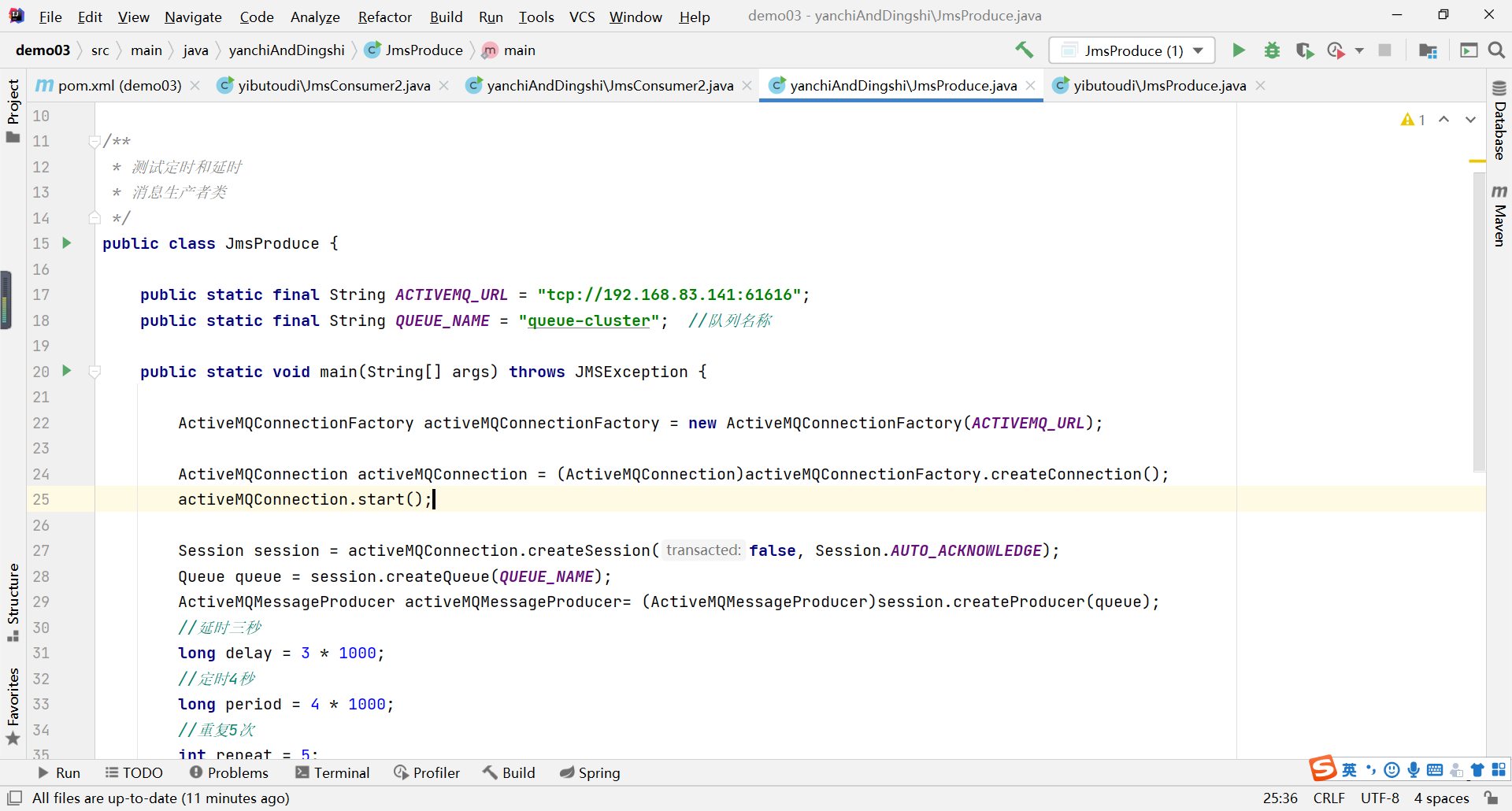Open the Favorites tool window

click(x=13, y=706)
